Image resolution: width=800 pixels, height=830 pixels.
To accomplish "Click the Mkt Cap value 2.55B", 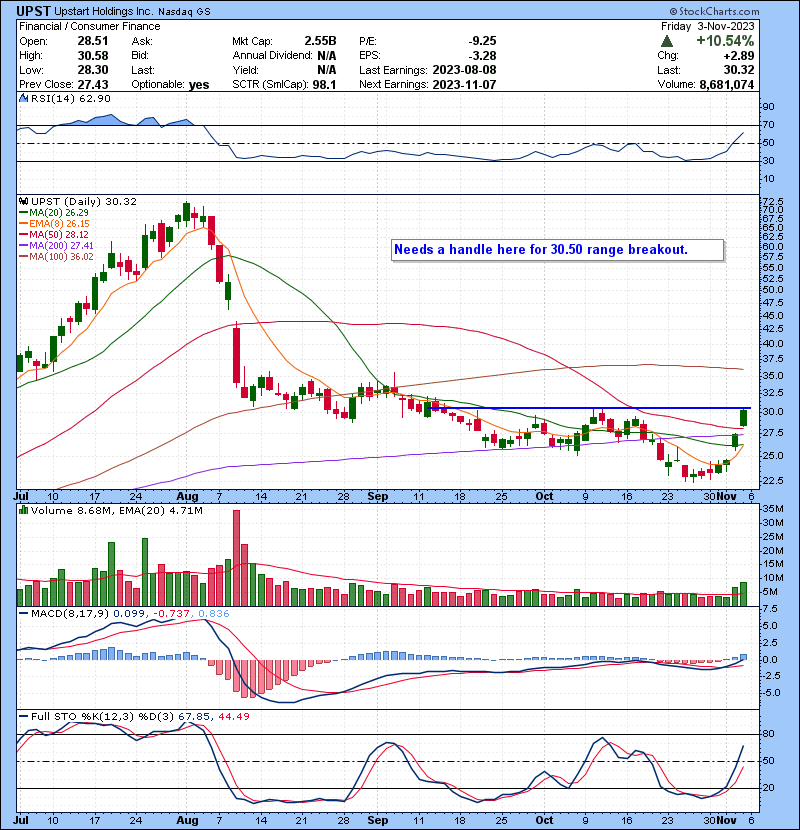I will [x=320, y=41].
